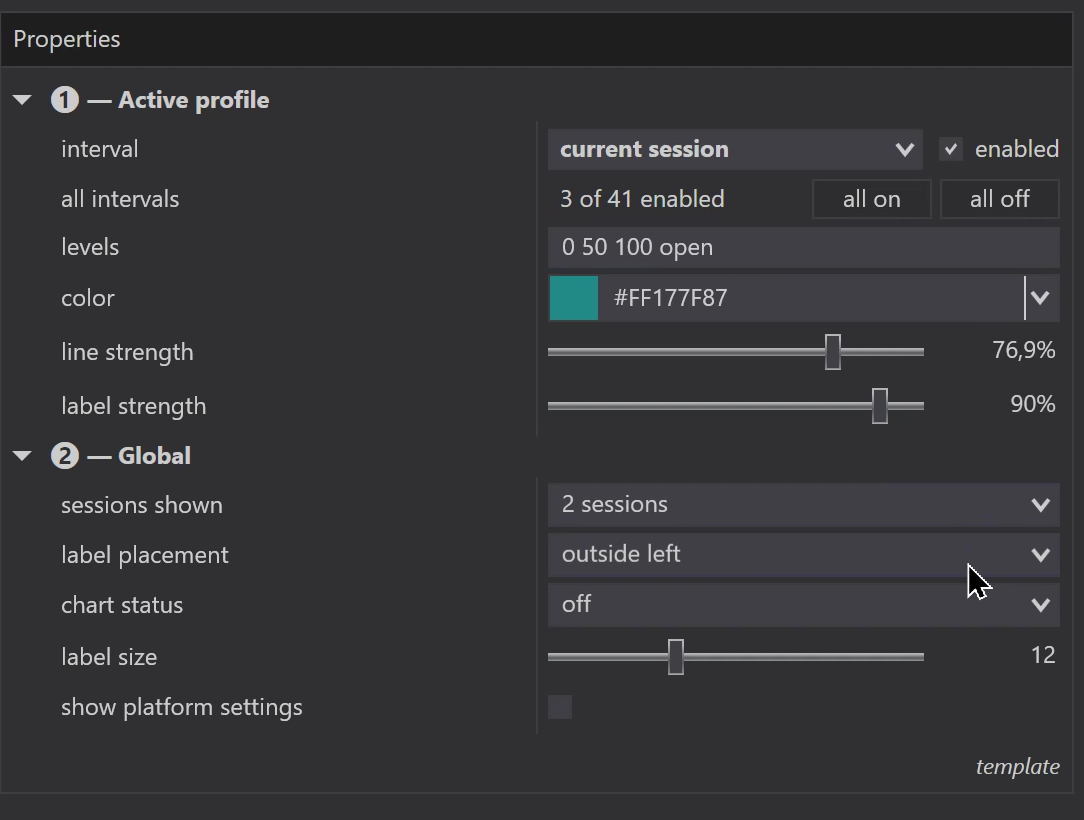Open the label placement dropdown
1084x820 pixels.
coord(803,555)
